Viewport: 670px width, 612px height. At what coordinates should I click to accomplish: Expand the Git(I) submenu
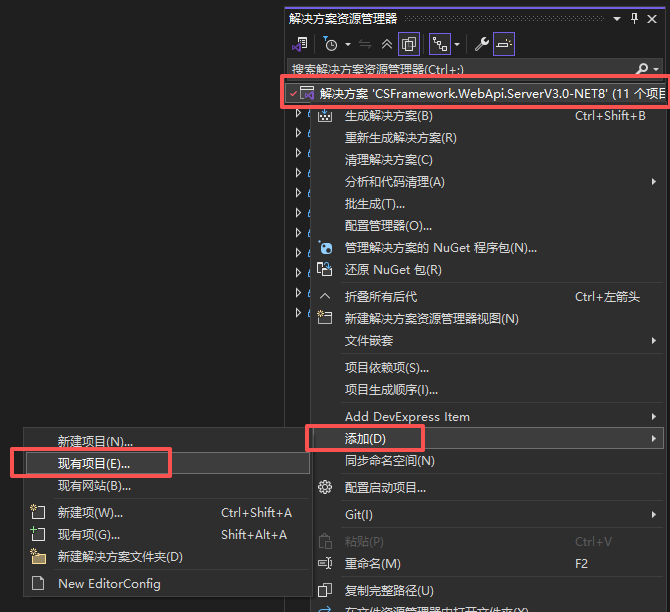(x=487, y=515)
